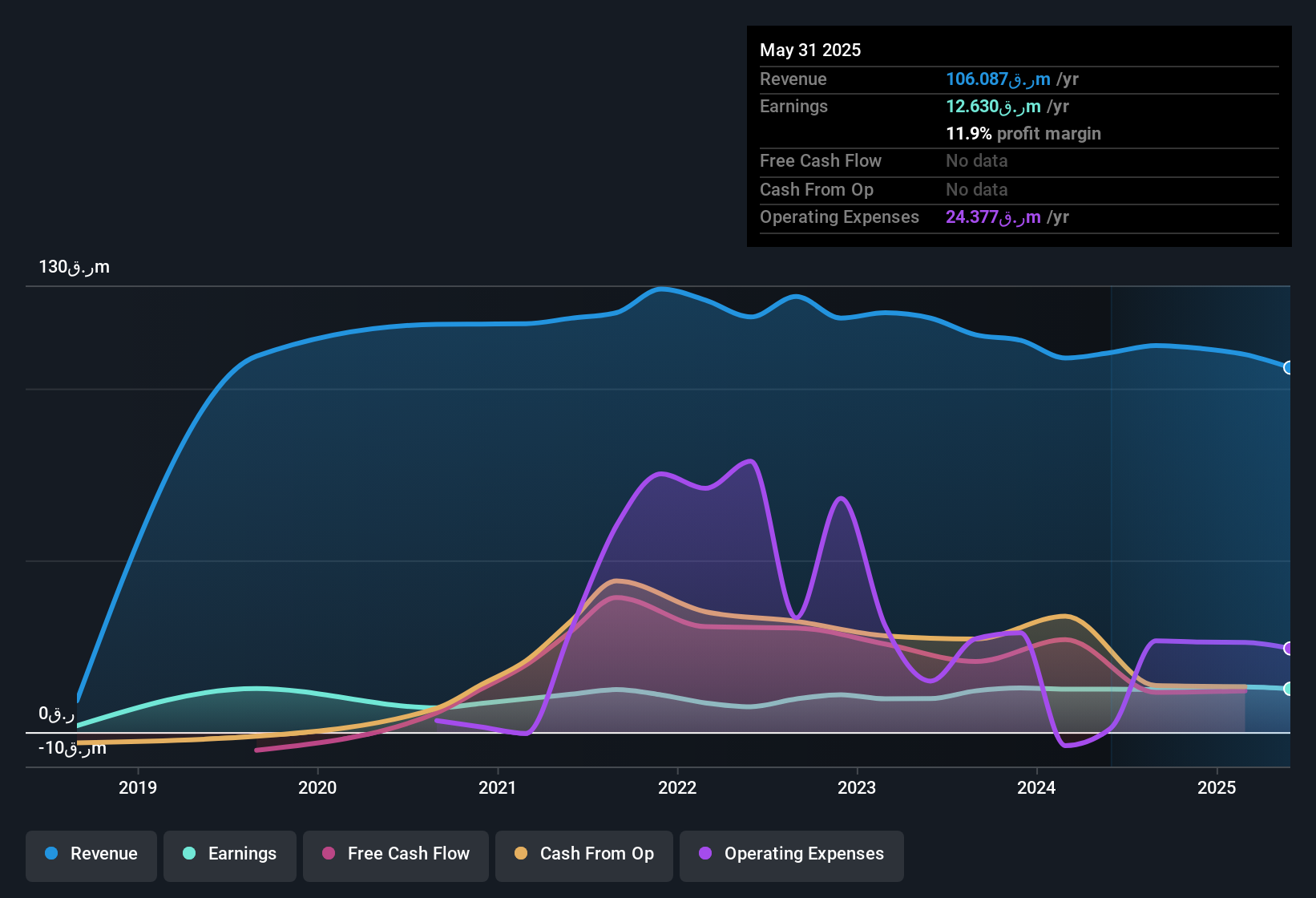Toggle the Operating Expenses legend button
This screenshot has height=898, width=1316.
pyautogui.click(x=792, y=855)
